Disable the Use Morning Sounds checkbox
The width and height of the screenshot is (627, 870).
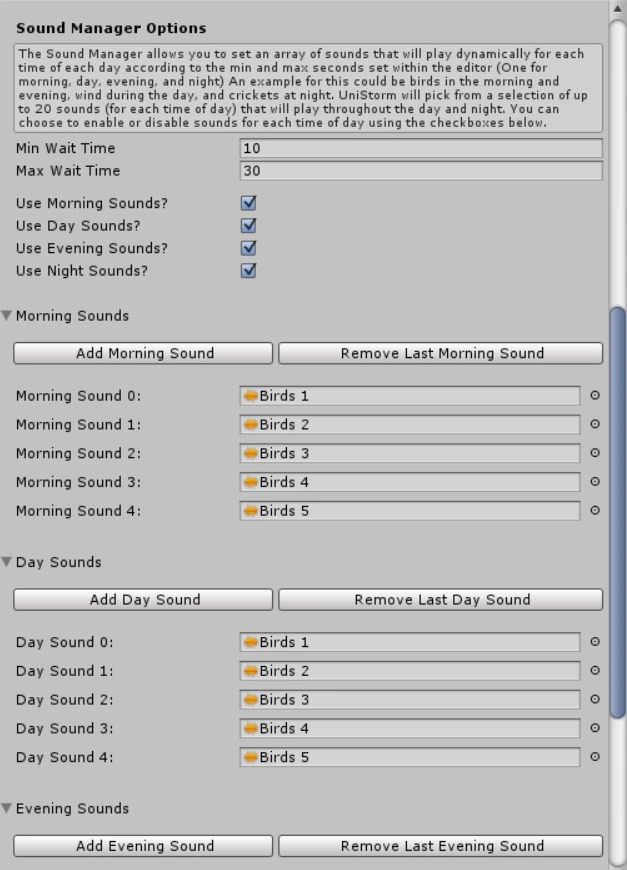coord(249,203)
